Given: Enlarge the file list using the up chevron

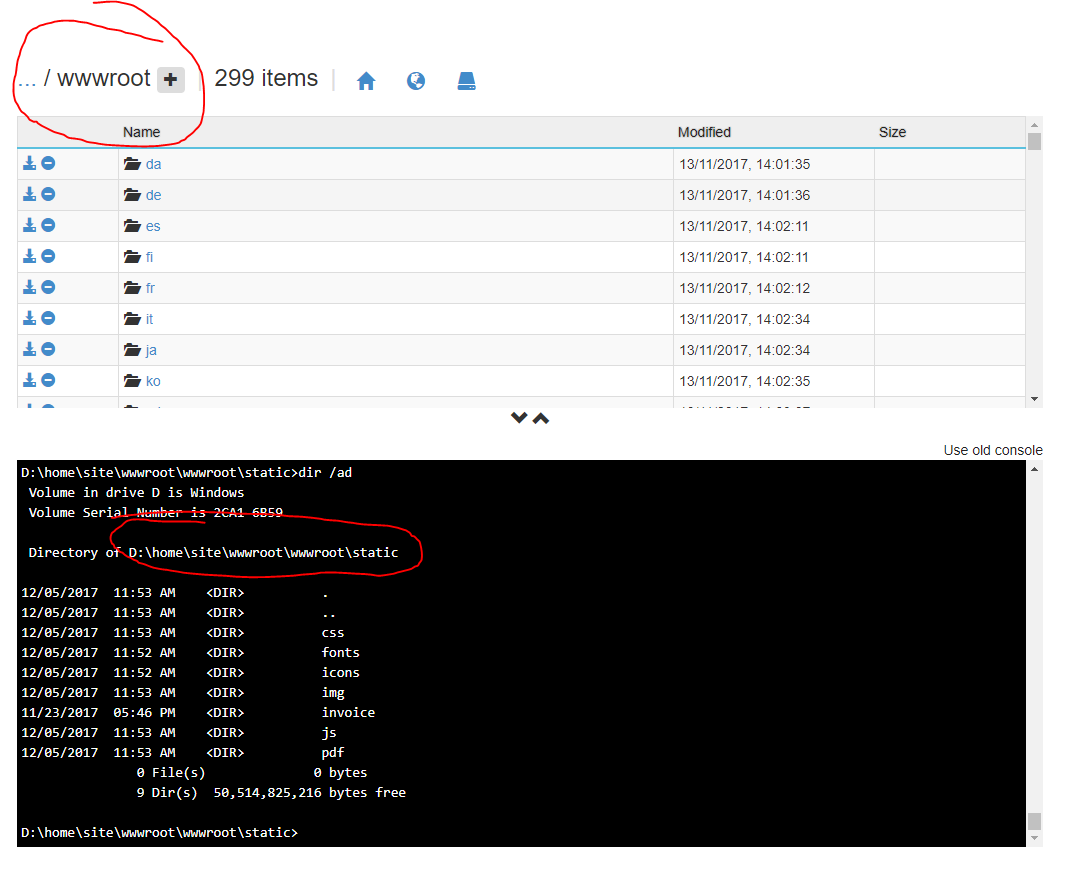Looking at the screenshot, I should pyautogui.click(x=540, y=417).
